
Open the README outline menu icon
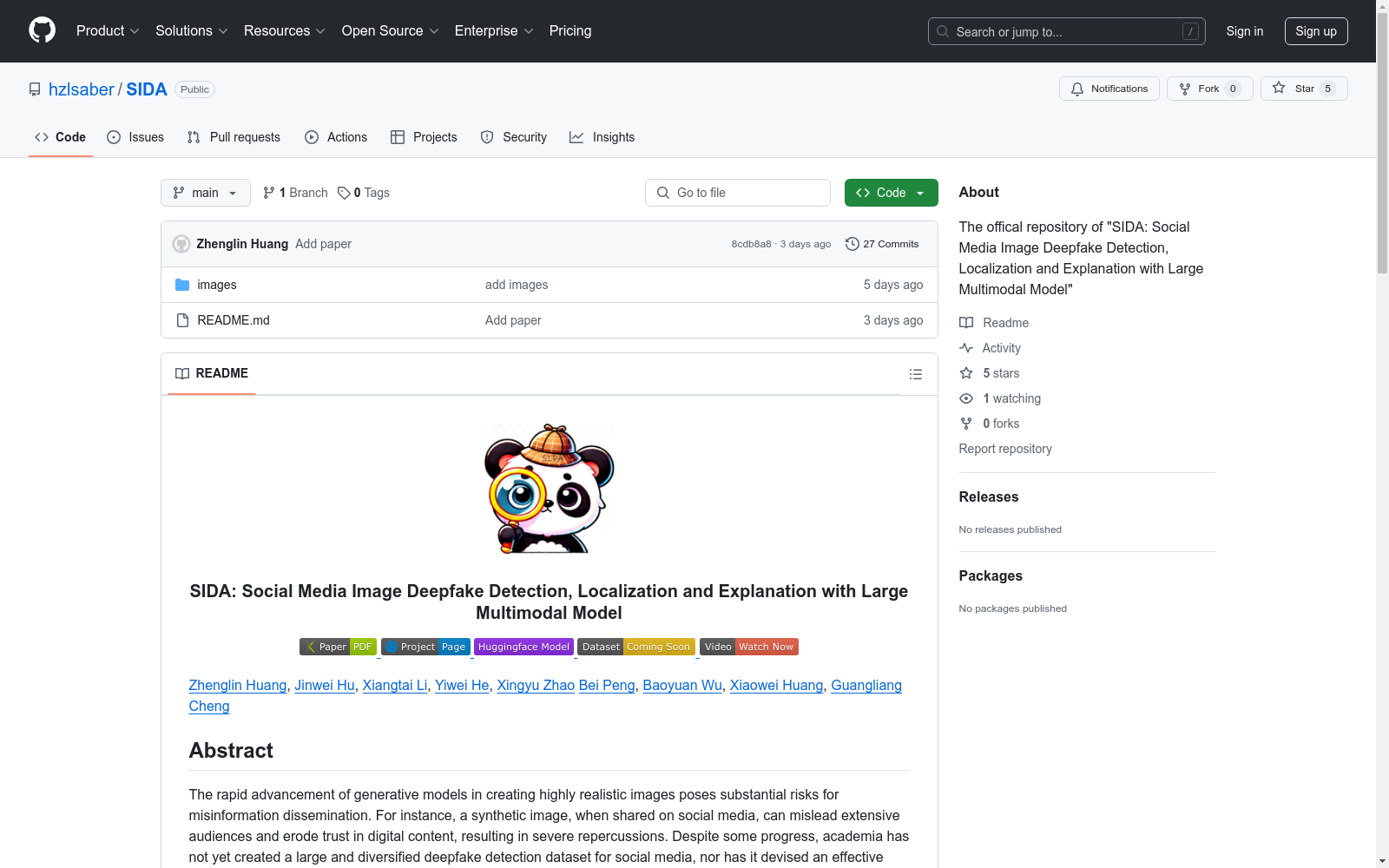[x=915, y=374]
